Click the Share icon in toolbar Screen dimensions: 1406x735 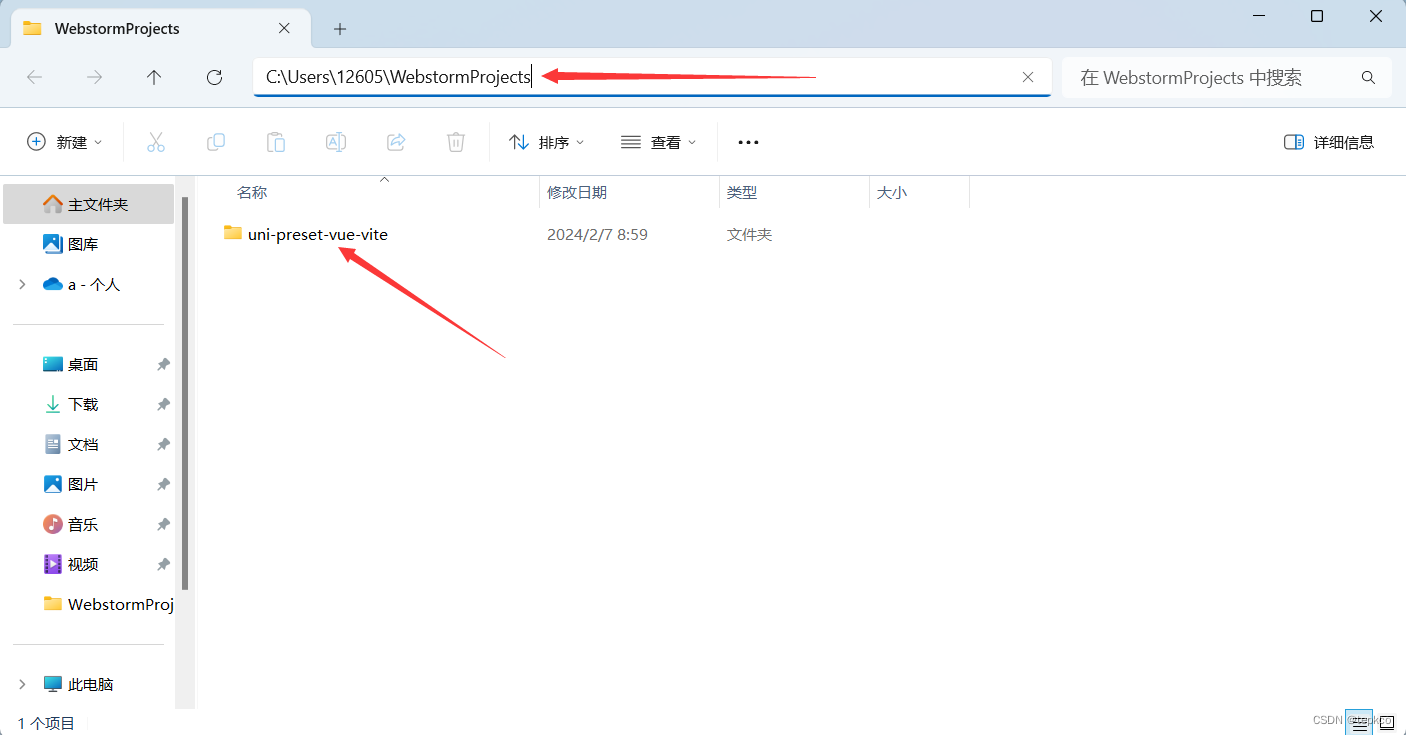[396, 142]
